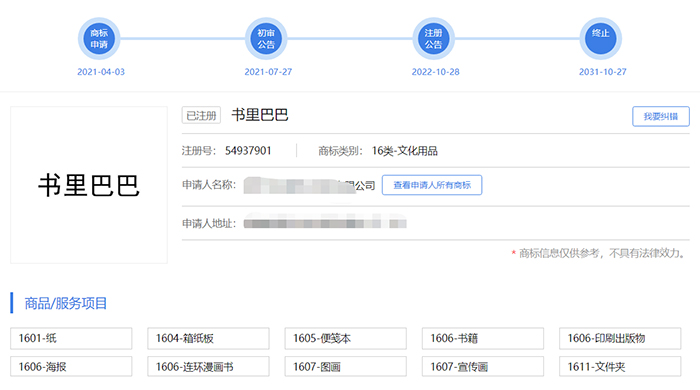The width and height of the screenshot is (700, 390).
Task: Select the 1605-便笺本 item
Action: [x=346, y=338]
